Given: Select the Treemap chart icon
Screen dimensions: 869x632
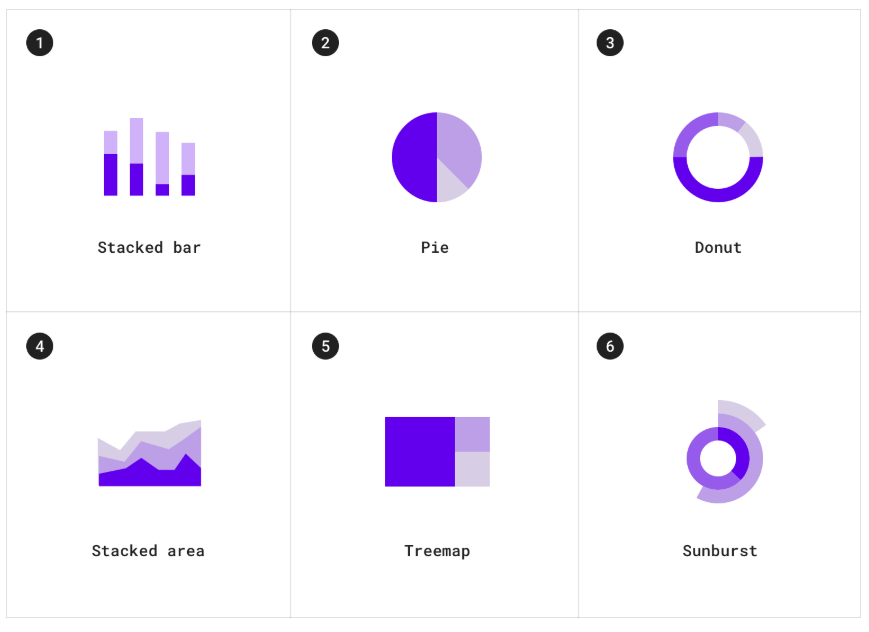Looking at the screenshot, I should pyautogui.click(x=437, y=452).
